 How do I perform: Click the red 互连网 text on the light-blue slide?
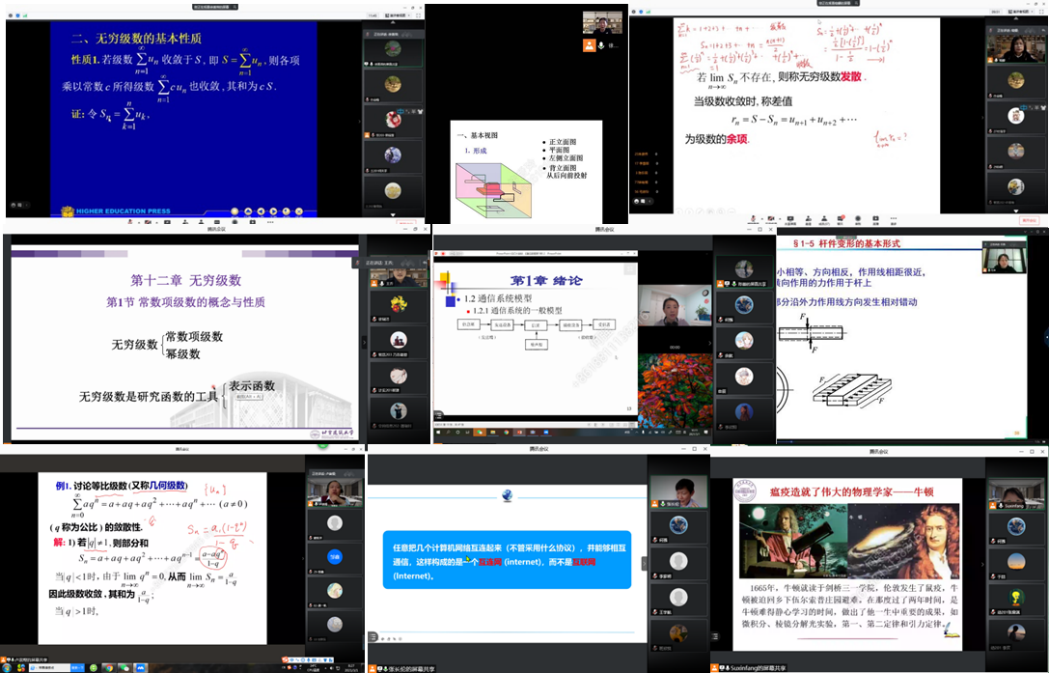[x=490, y=565]
